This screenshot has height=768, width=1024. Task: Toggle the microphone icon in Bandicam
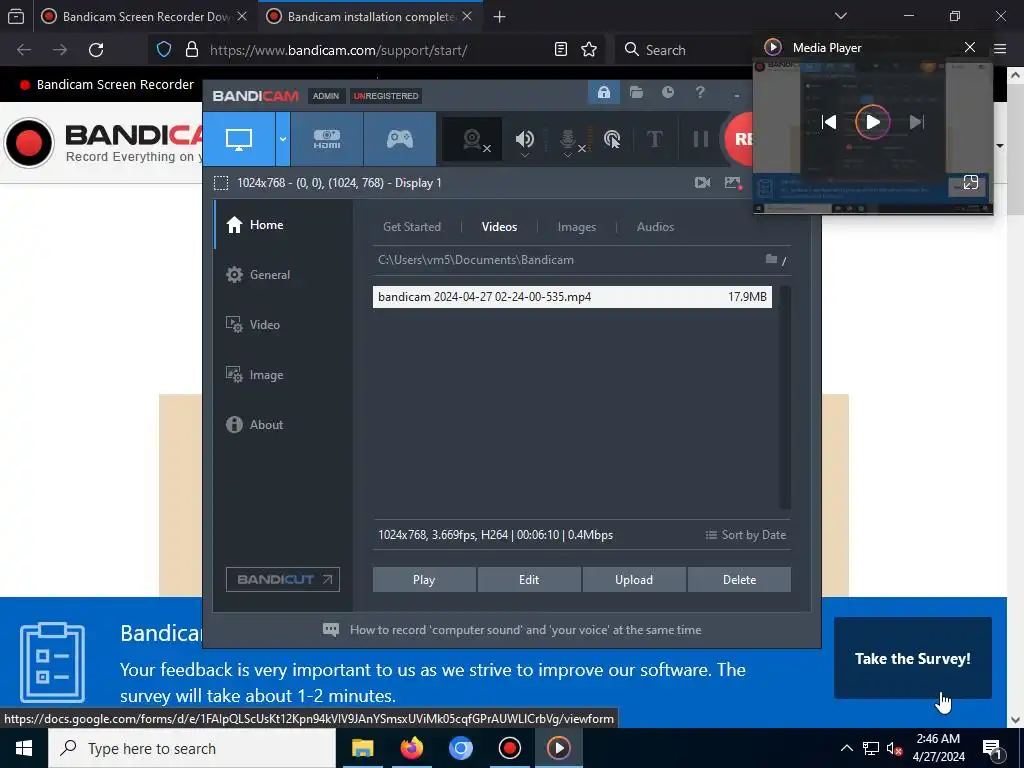coord(568,139)
